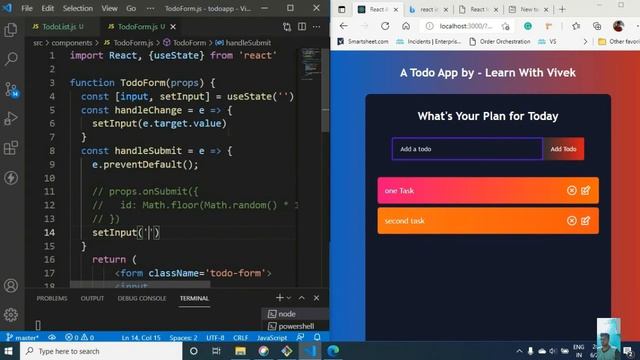Refresh the browser page
This screenshot has height=360, width=640.
(x=385, y=26)
